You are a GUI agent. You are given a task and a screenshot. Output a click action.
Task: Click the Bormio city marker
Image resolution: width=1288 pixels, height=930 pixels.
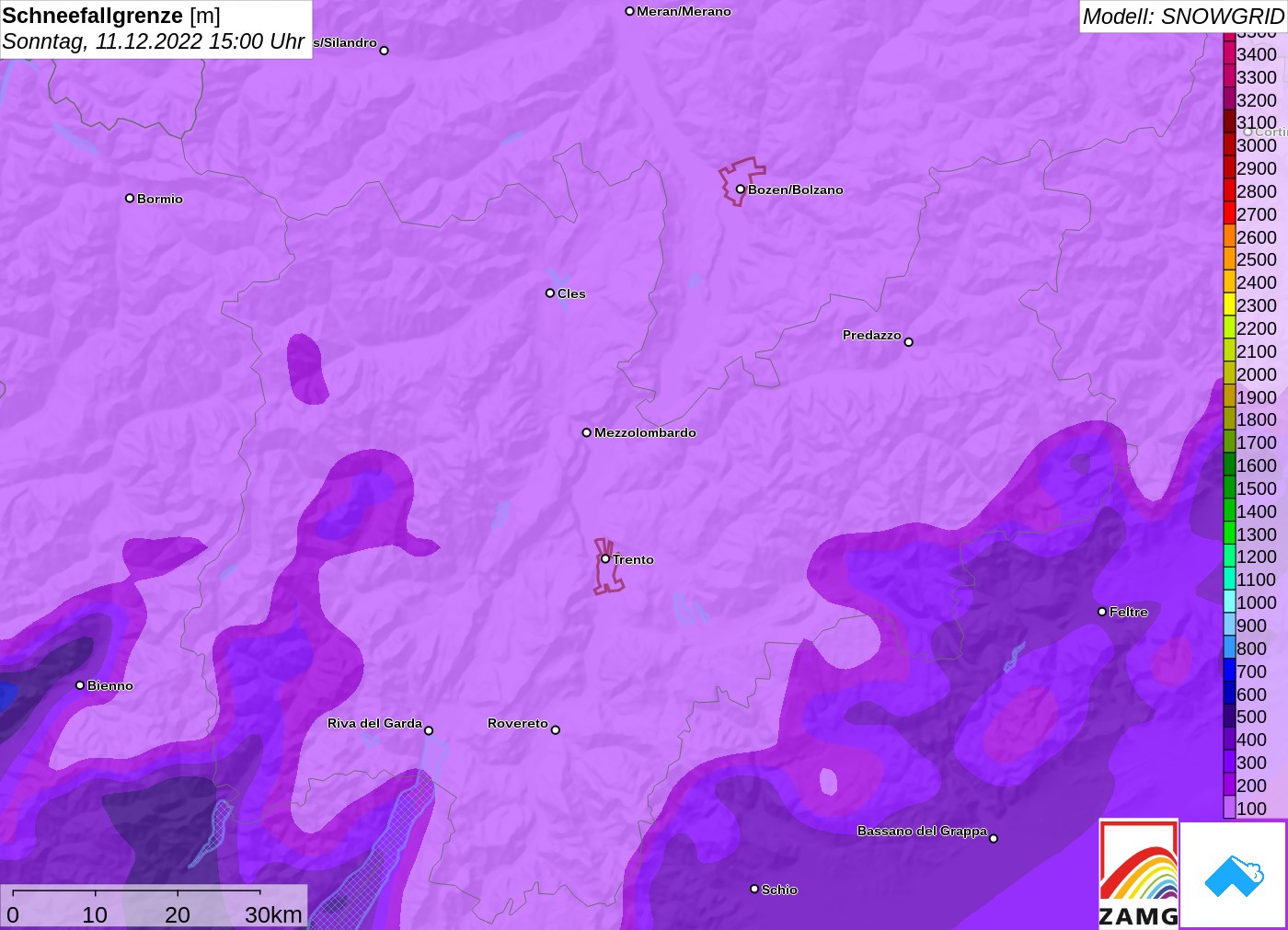click(x=130, y=198)
